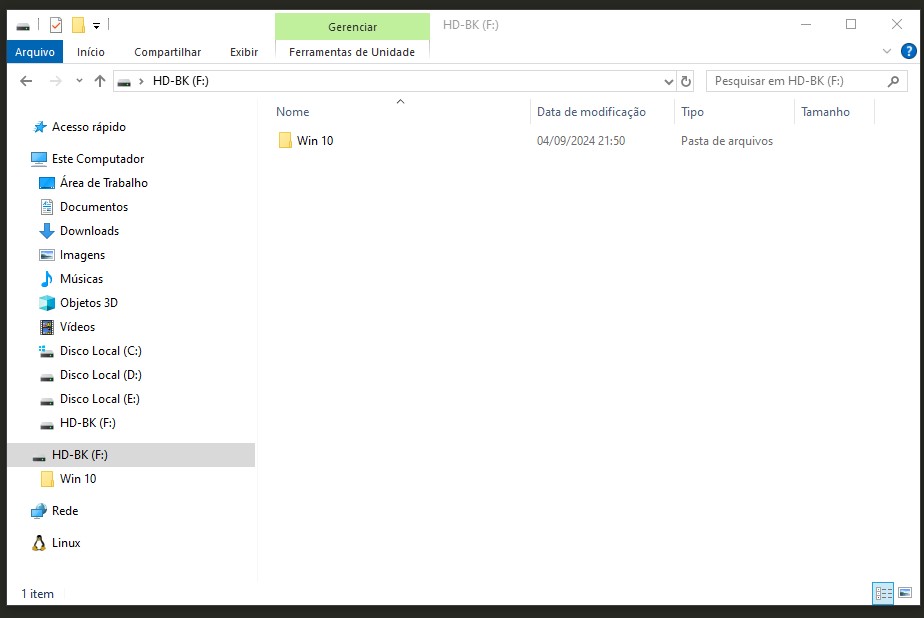Expand the address bar history dropdown
This screenshot has height=618, width=924.
click(x=668, y=81)
